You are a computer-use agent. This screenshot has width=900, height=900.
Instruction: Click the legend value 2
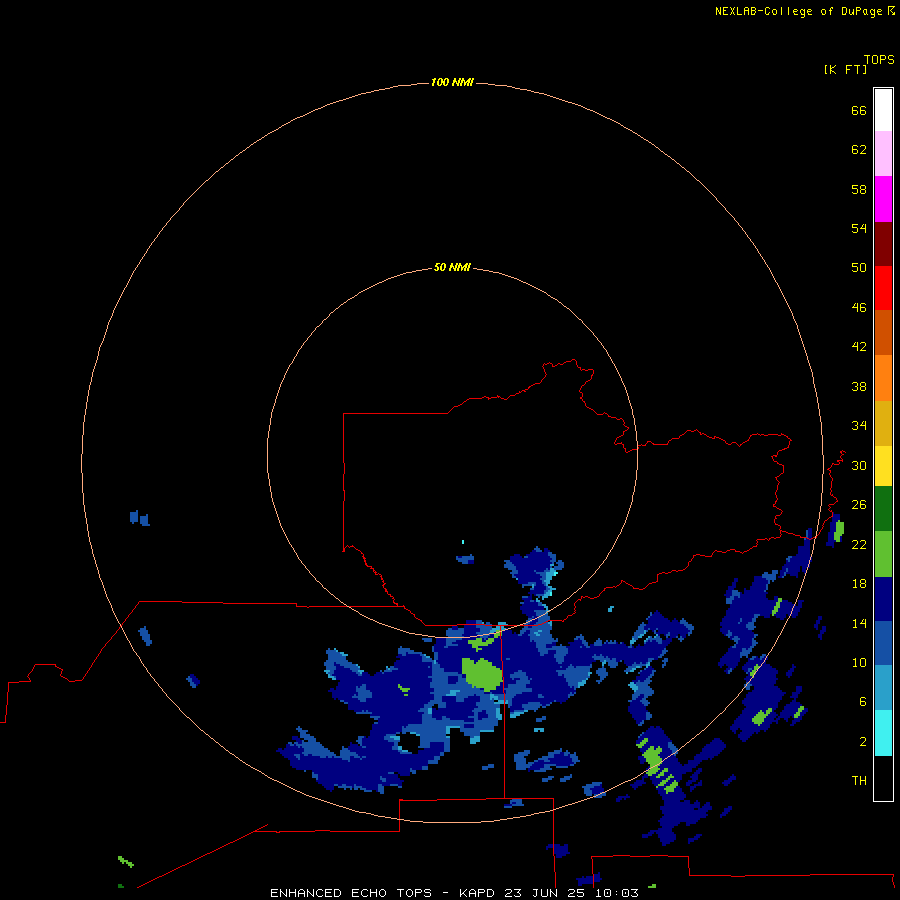click(x=863, y=741)
